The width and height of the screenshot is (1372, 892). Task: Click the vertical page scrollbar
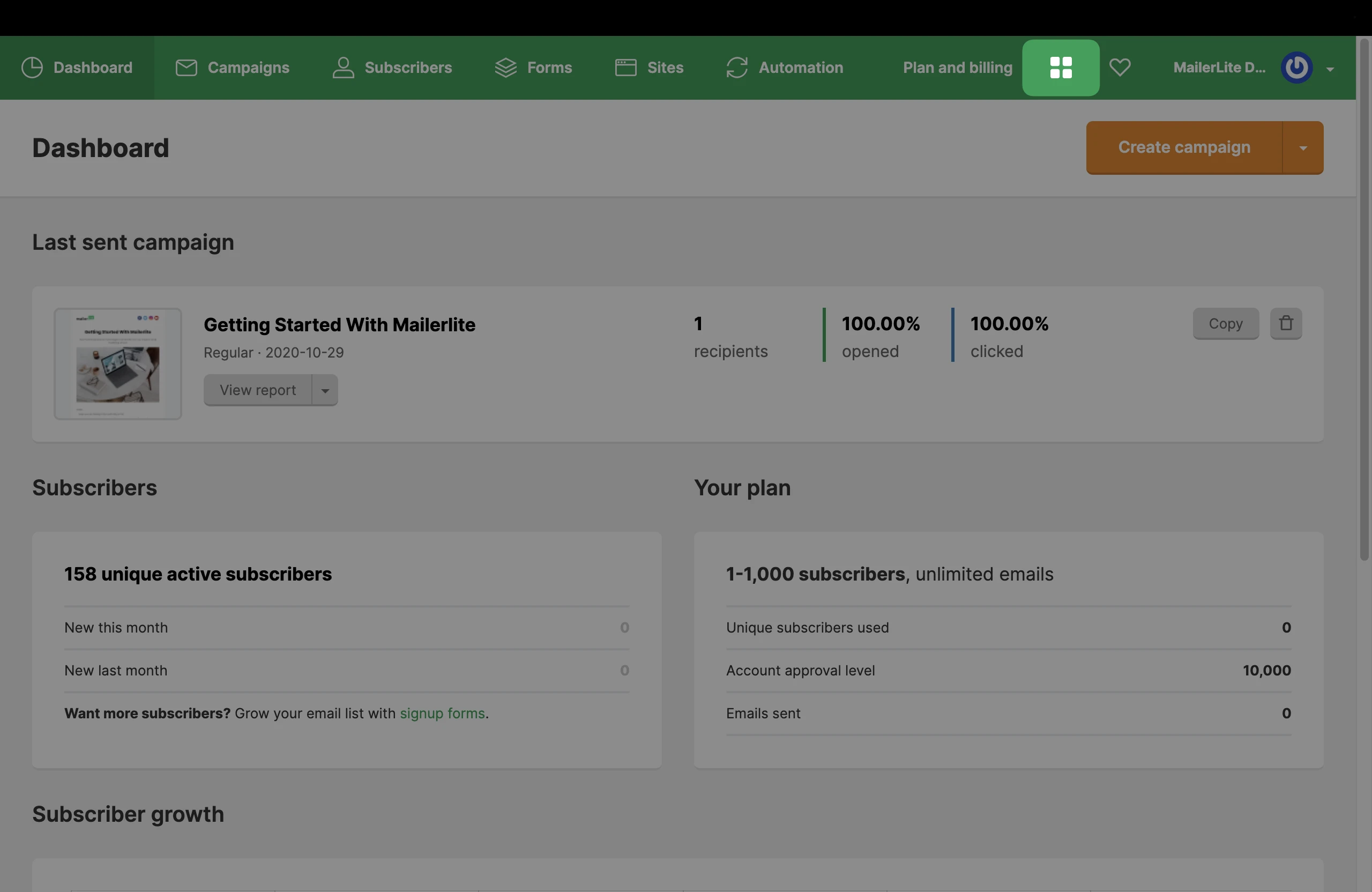click(x=1363, y=300)
